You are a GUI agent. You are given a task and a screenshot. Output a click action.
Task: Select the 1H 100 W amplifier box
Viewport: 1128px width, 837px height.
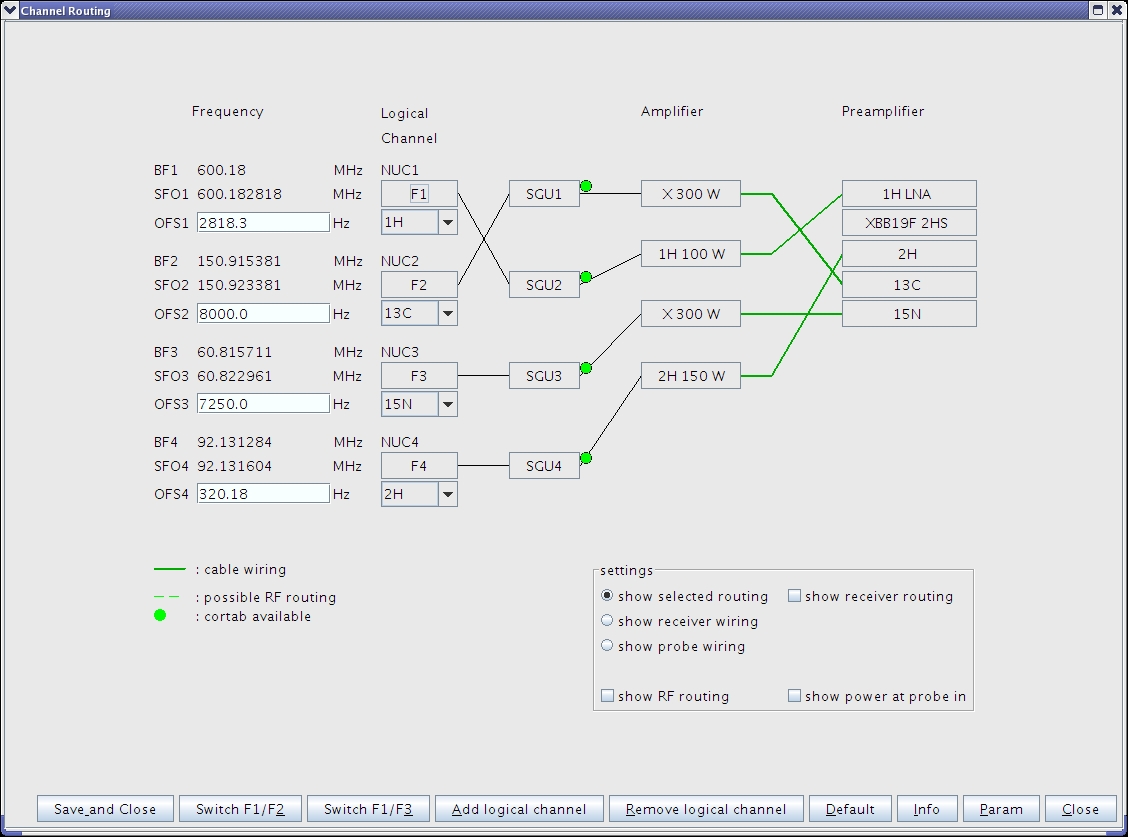point(691,254)
